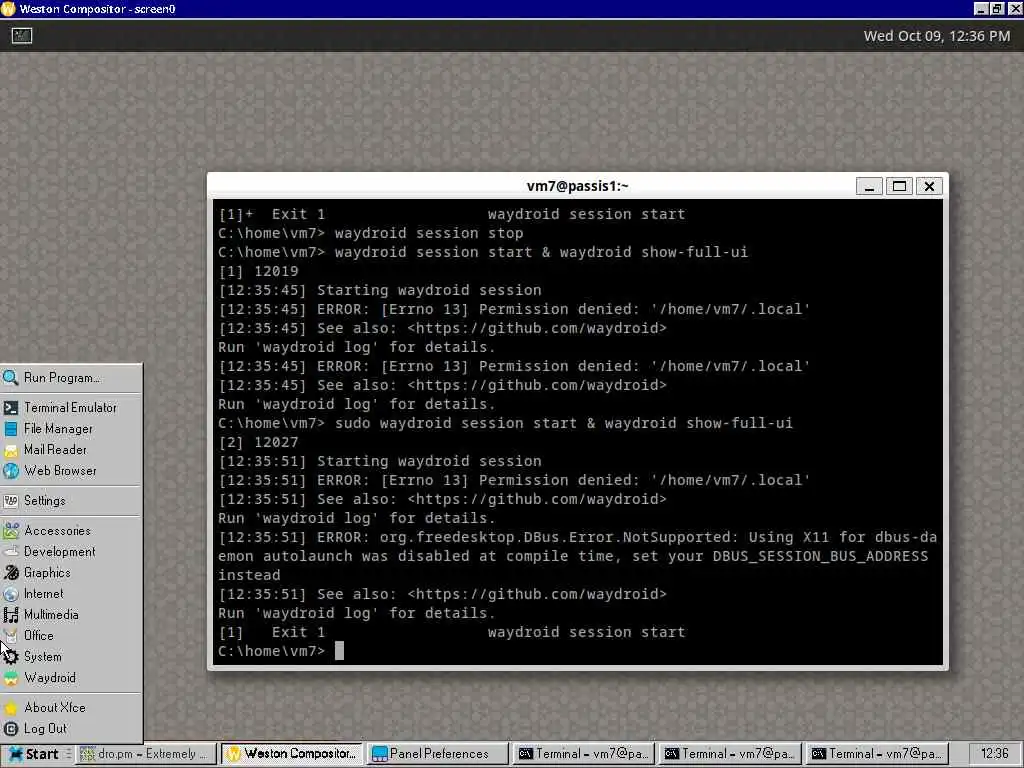This screenshot has width=1024, height=768.
Task: Click the Settings icon in start menu
Action: (x=10, y=501)
